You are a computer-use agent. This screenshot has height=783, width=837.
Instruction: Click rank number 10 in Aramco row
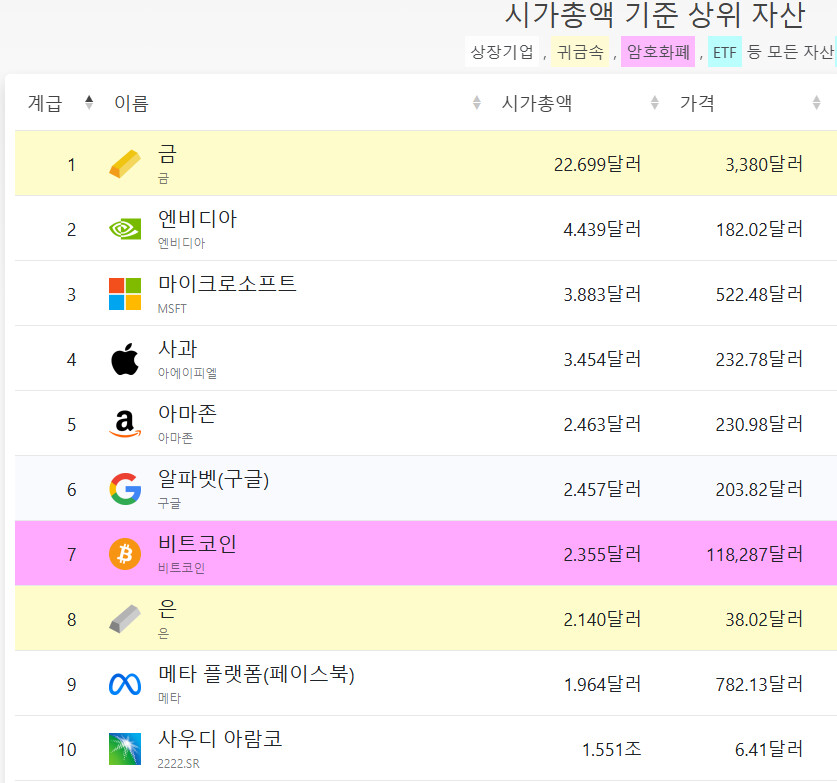click(67, 749)
